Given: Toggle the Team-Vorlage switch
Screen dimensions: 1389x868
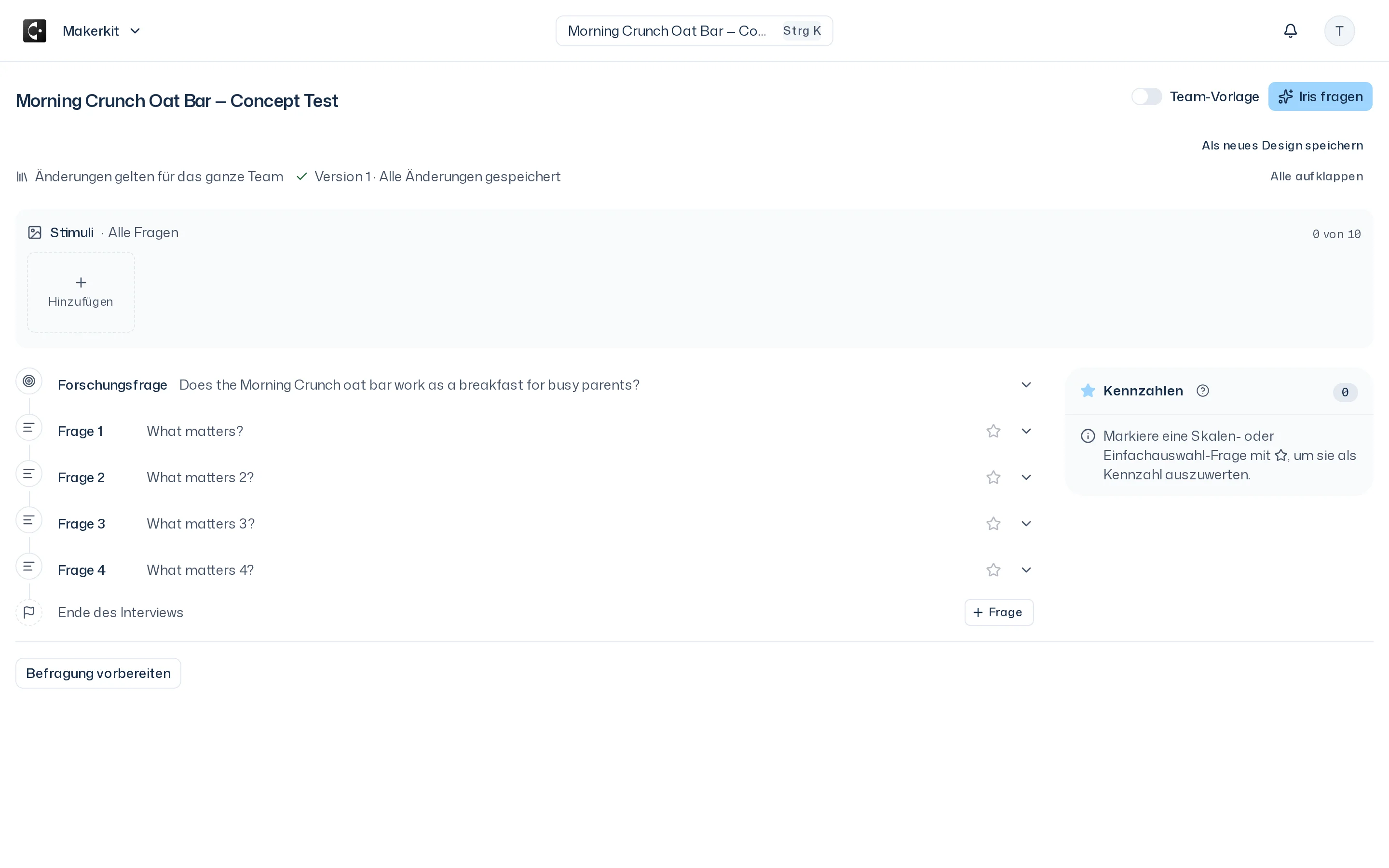Looking at the screenshot, I should coord(1146,96).
